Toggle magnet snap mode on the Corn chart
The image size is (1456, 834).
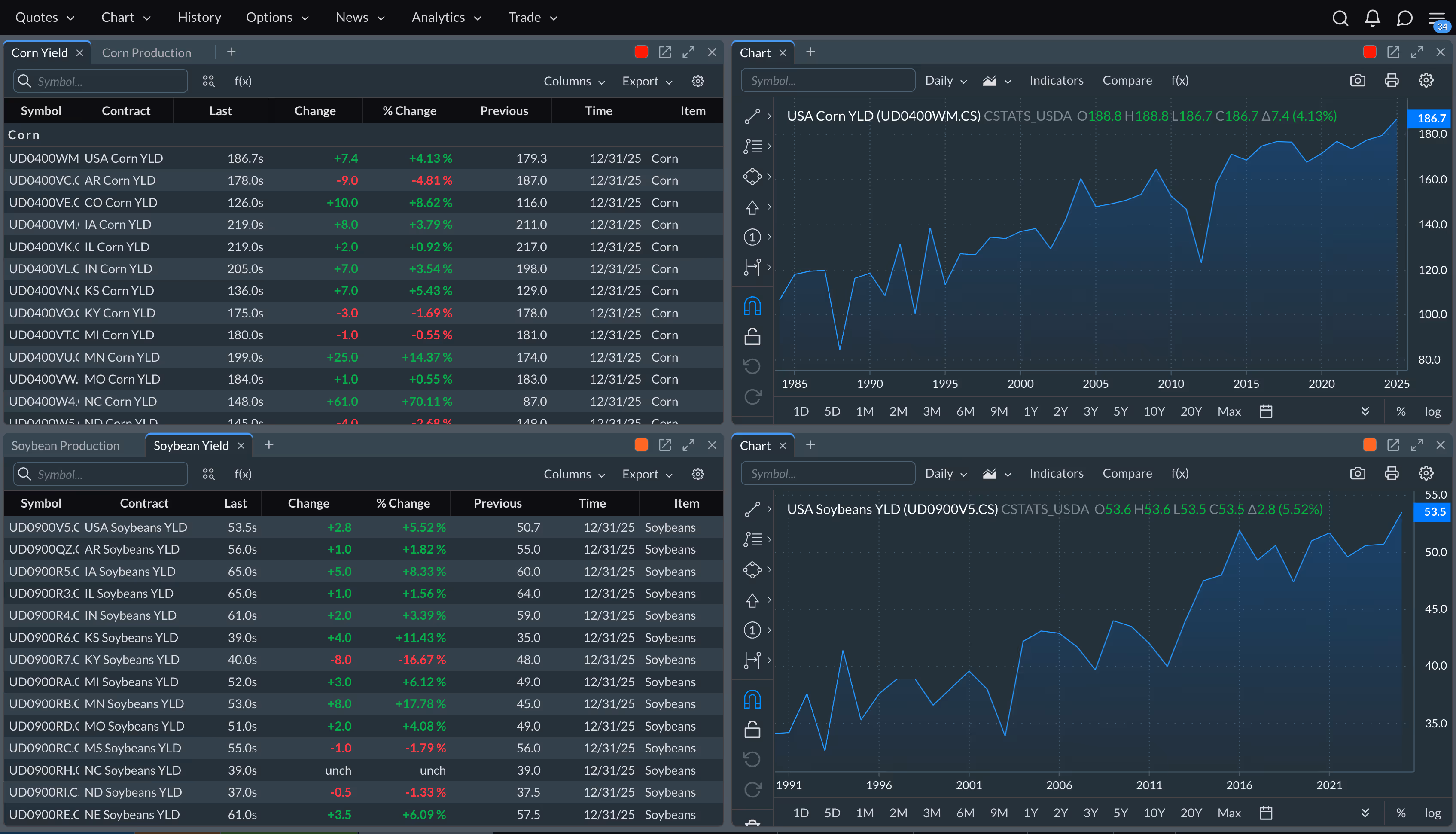point(752,305)
